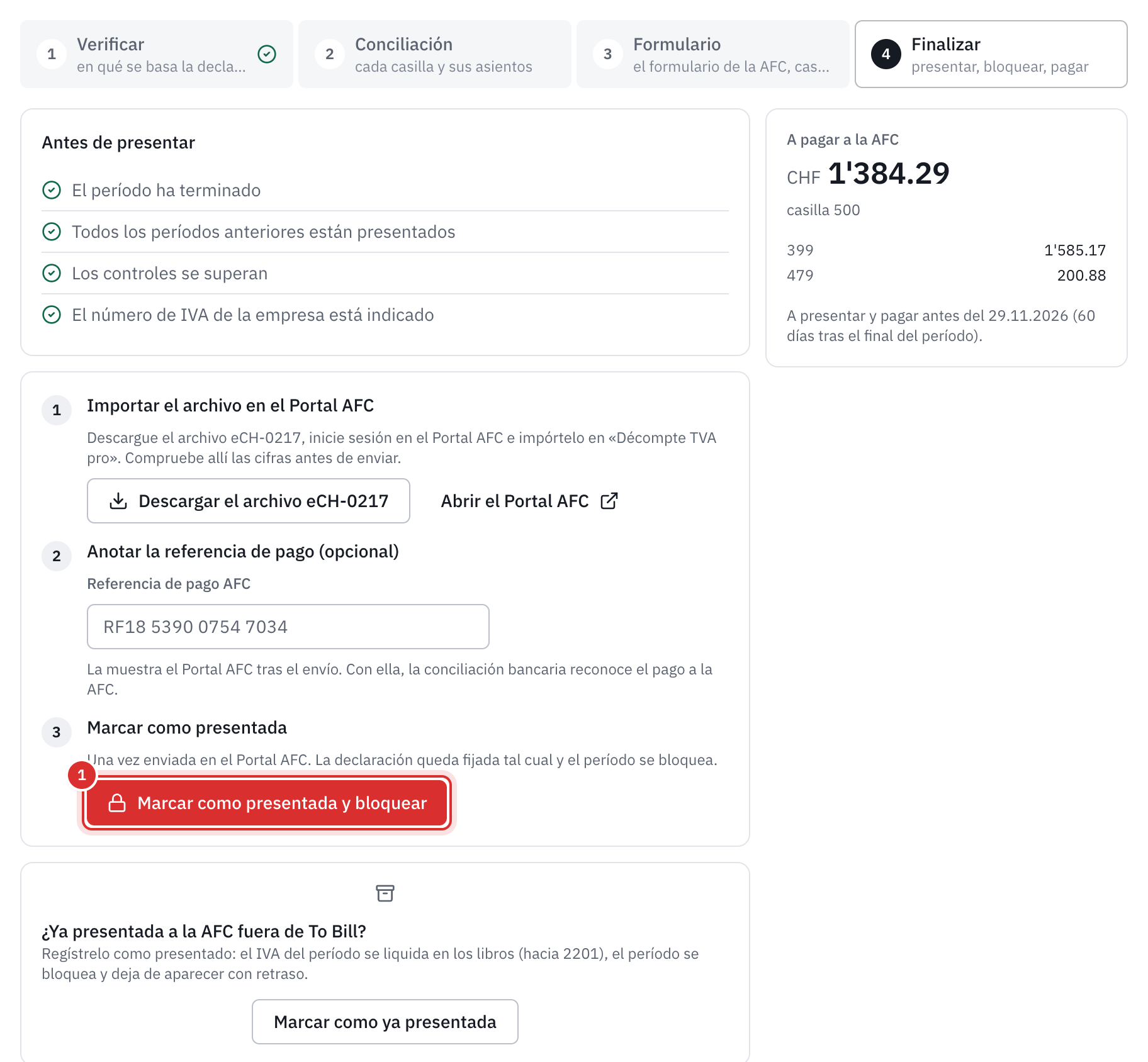
Task: Click the download icon beside eCH-0217 file
Action: [x=118, y=501]
